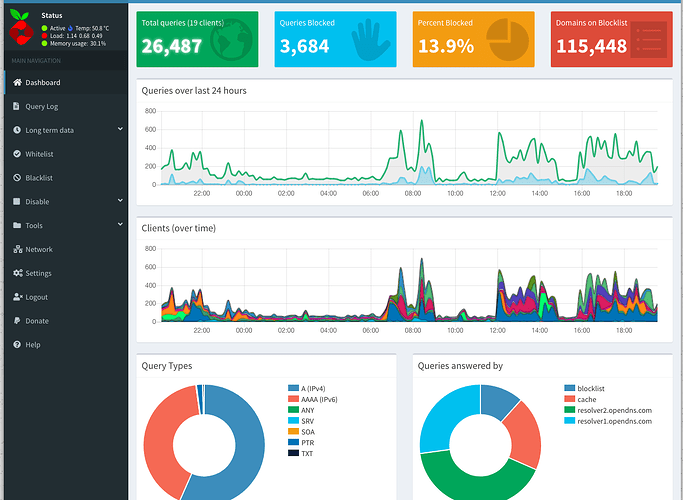
Task: Click the Whitelist check-circle icon
Action: tap(17, 154)
